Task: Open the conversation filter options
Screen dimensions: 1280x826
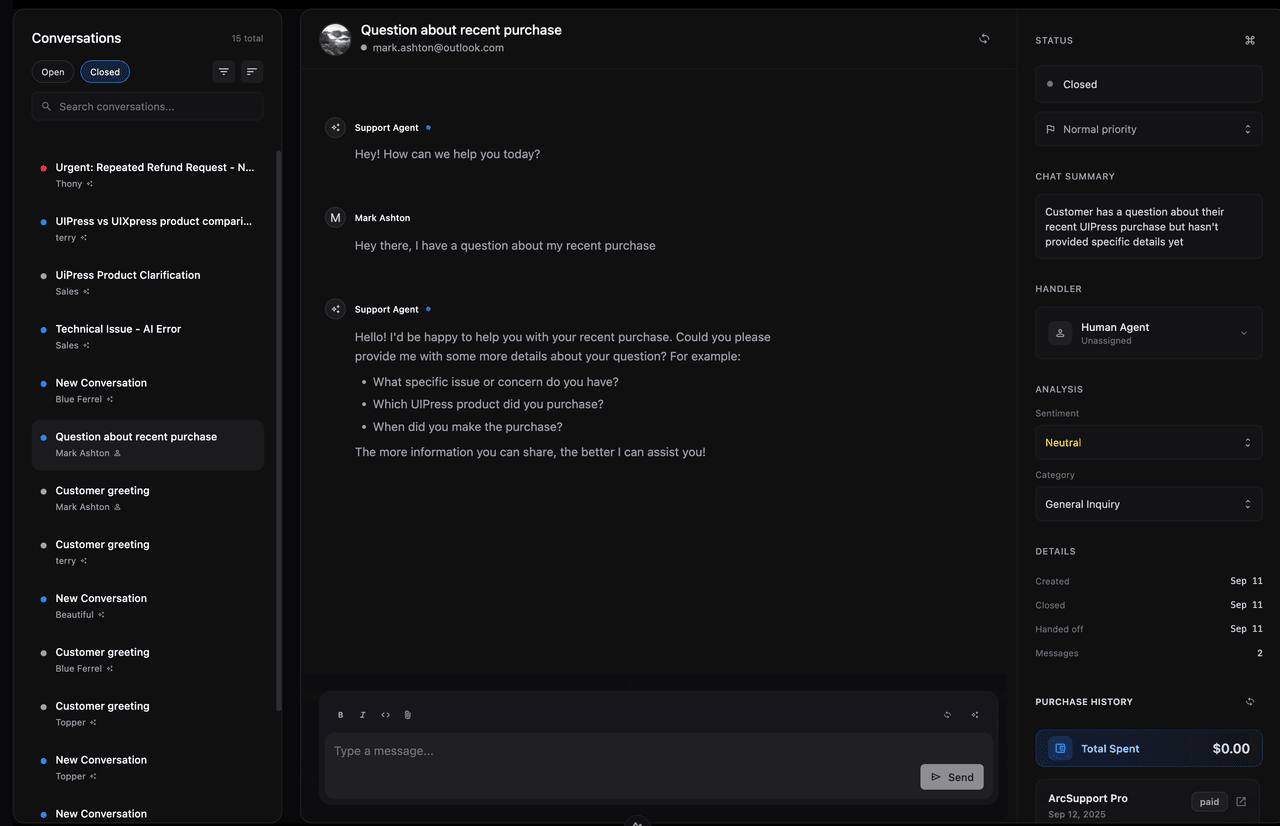Action: point(224,72)
